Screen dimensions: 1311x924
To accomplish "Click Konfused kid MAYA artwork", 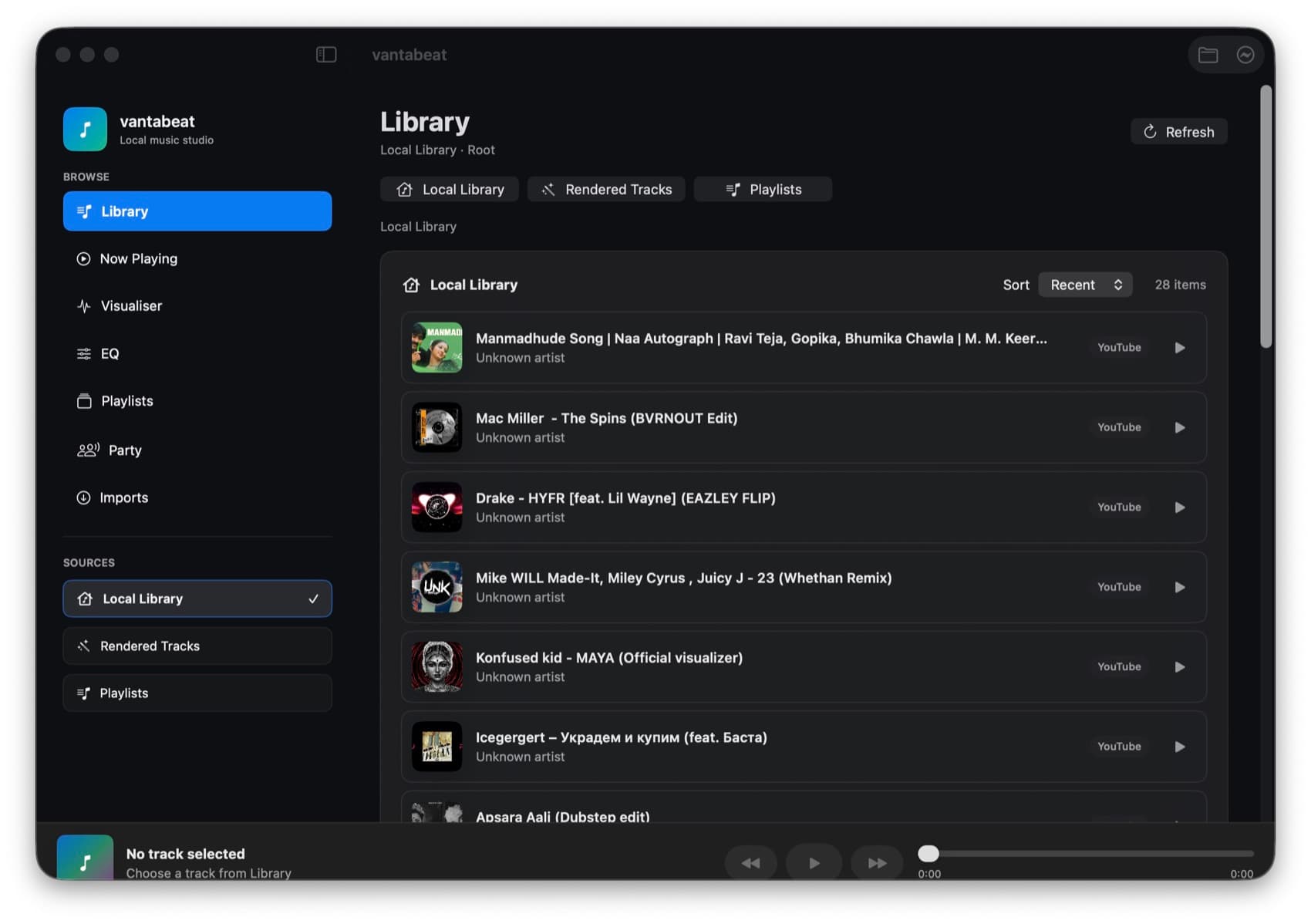I will coord(436,667).
